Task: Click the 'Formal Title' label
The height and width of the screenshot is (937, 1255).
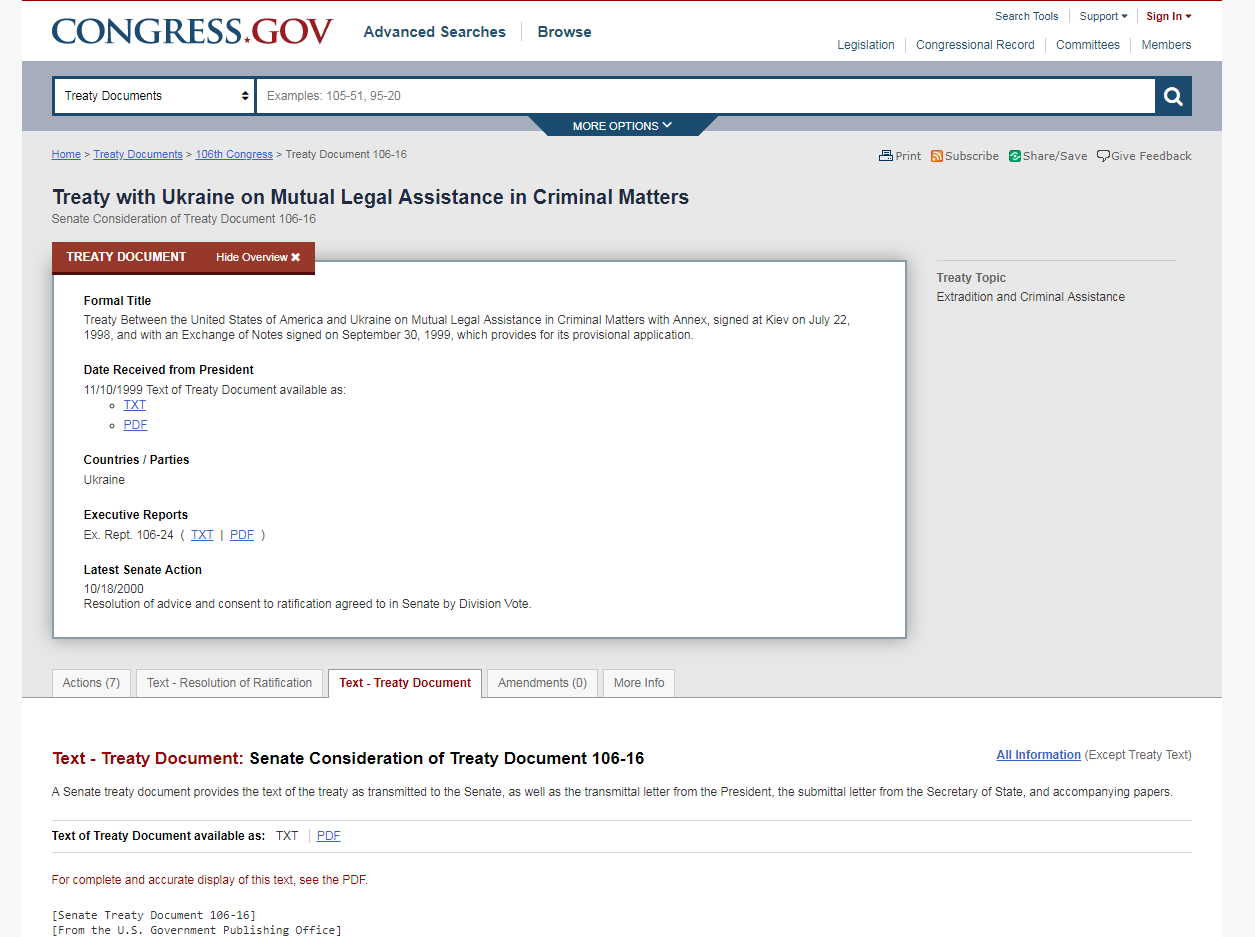Action: coord(117,301)
